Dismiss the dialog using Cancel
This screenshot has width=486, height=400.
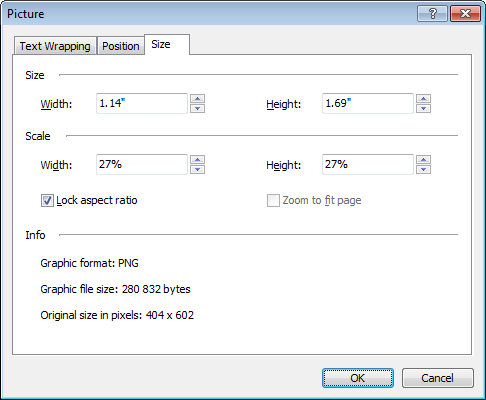pyautogui.click(x=437, y=378)
